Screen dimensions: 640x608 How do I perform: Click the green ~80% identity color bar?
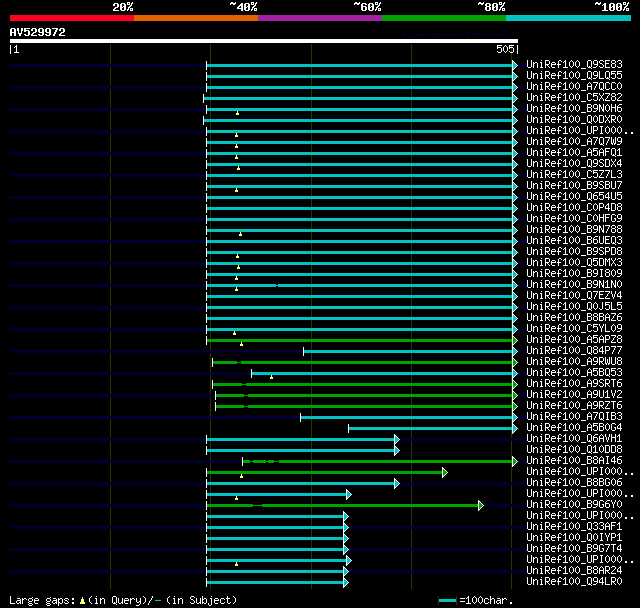point(444,18)
